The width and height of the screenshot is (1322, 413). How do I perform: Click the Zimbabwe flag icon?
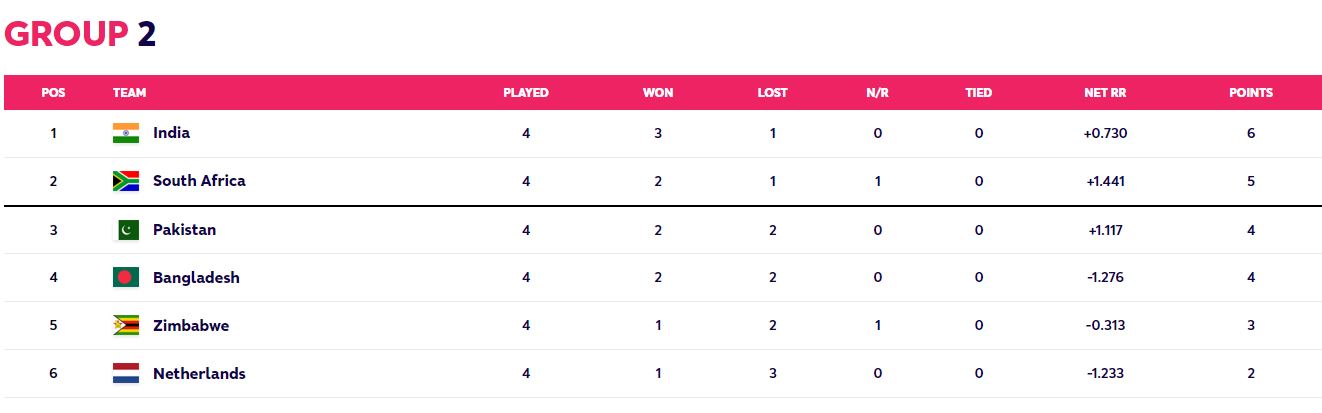point(126,326)
